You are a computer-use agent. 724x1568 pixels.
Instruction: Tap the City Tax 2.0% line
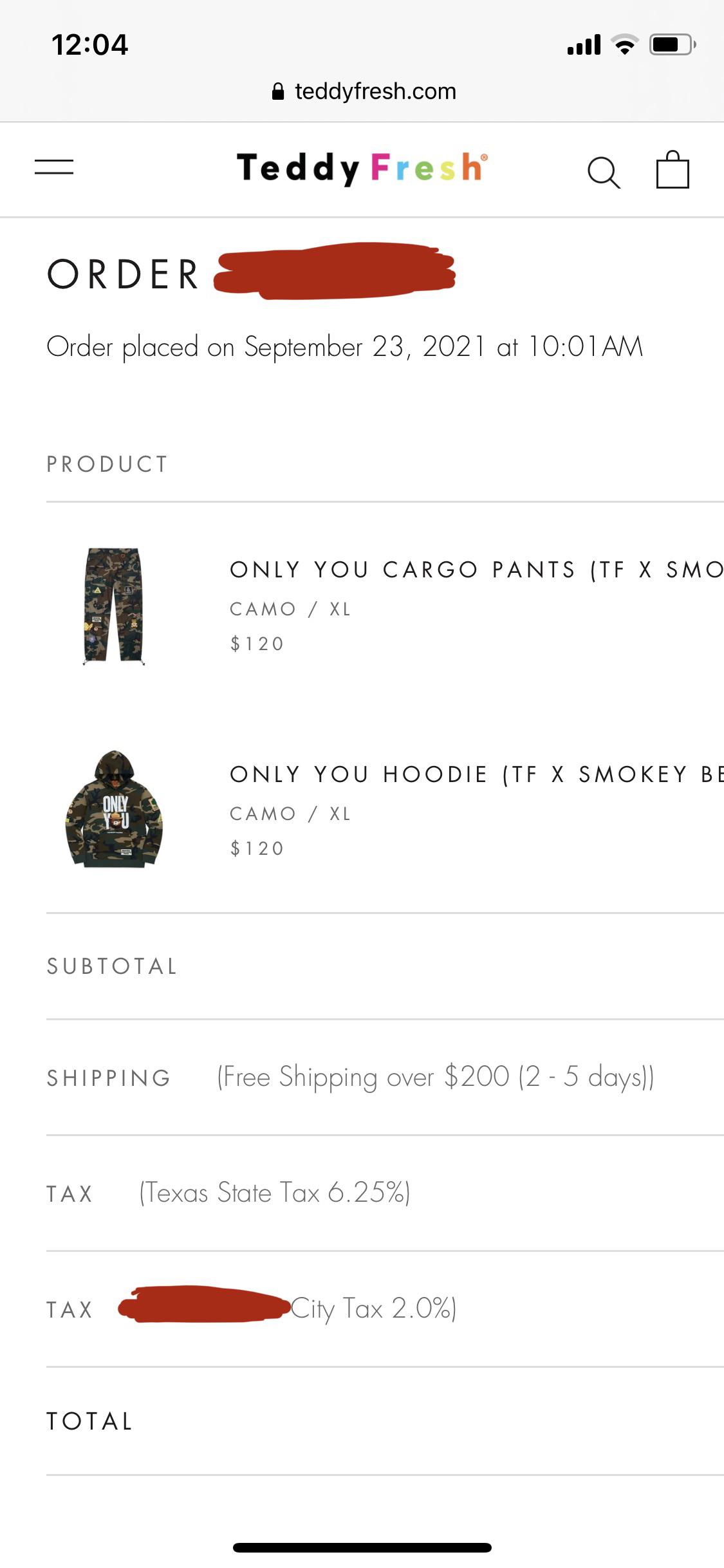tap(373, 1309)
